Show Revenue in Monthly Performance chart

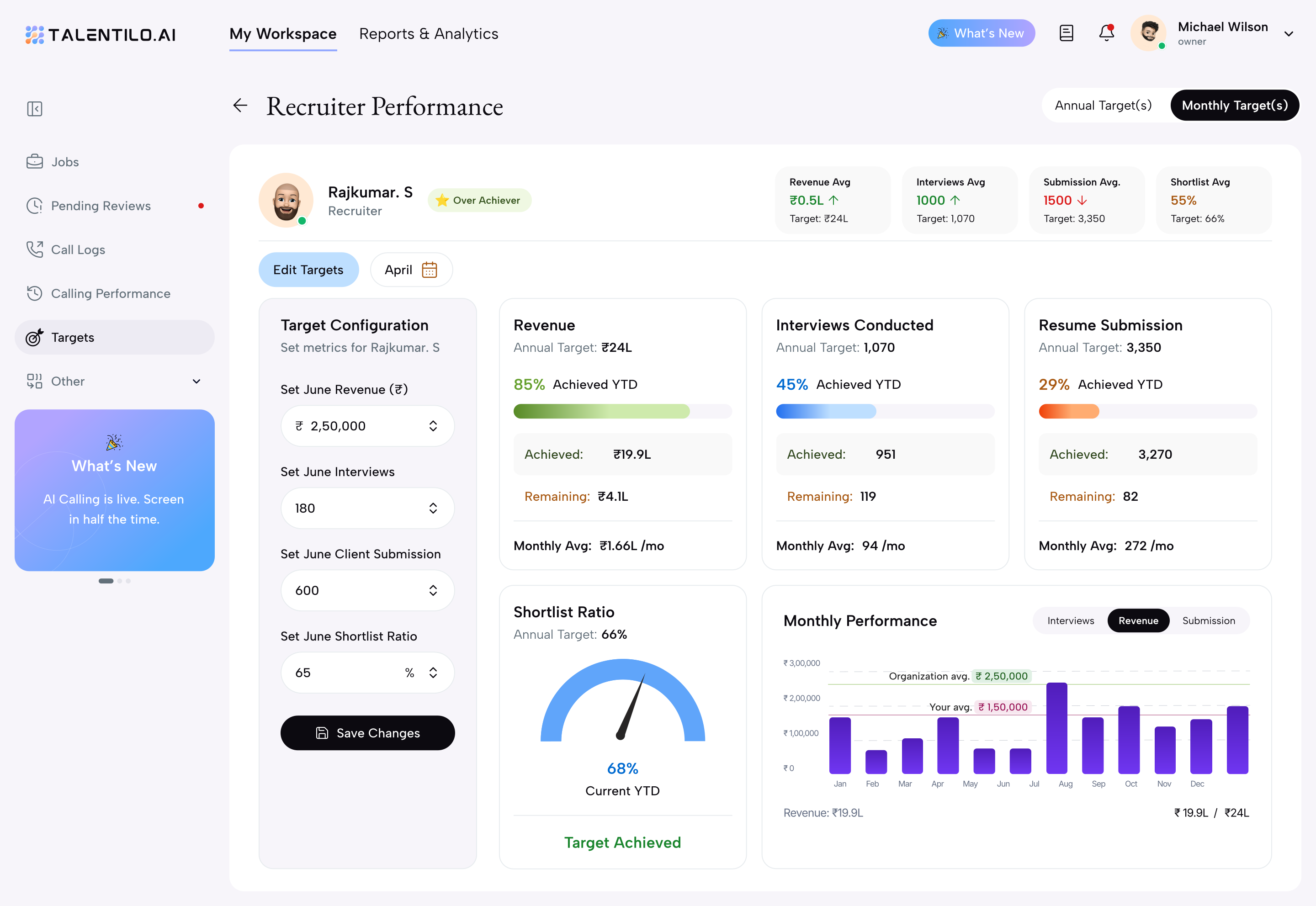point(1138,620)
